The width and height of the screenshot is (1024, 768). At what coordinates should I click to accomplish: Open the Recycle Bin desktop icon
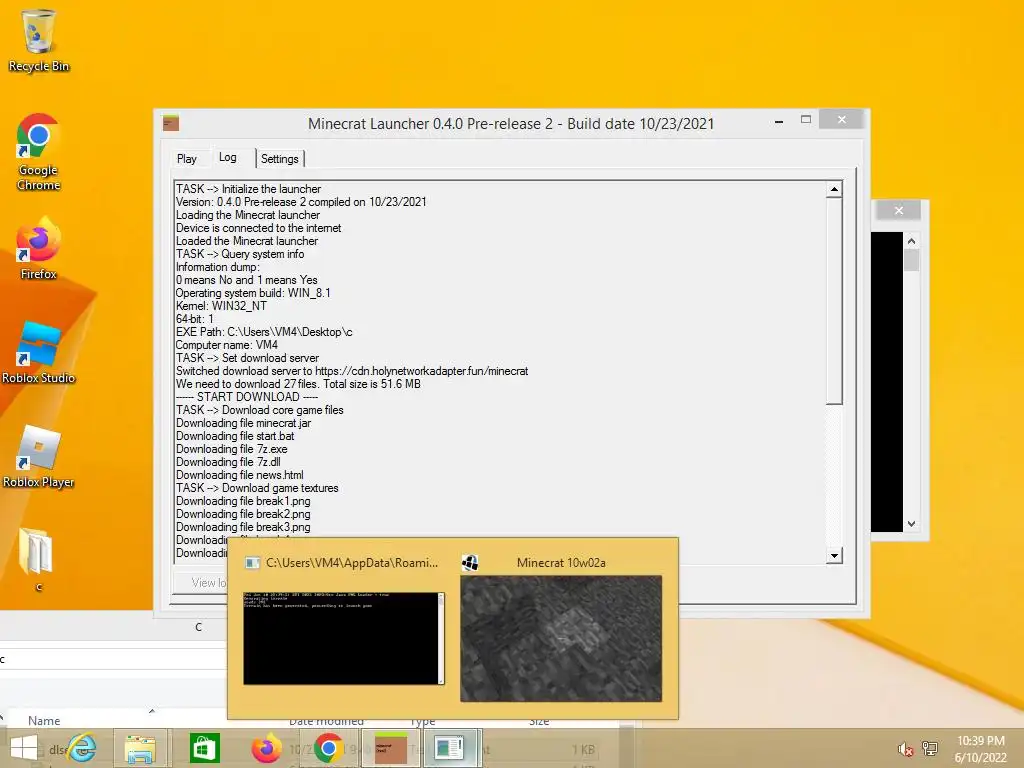click(x=39, y=39)
